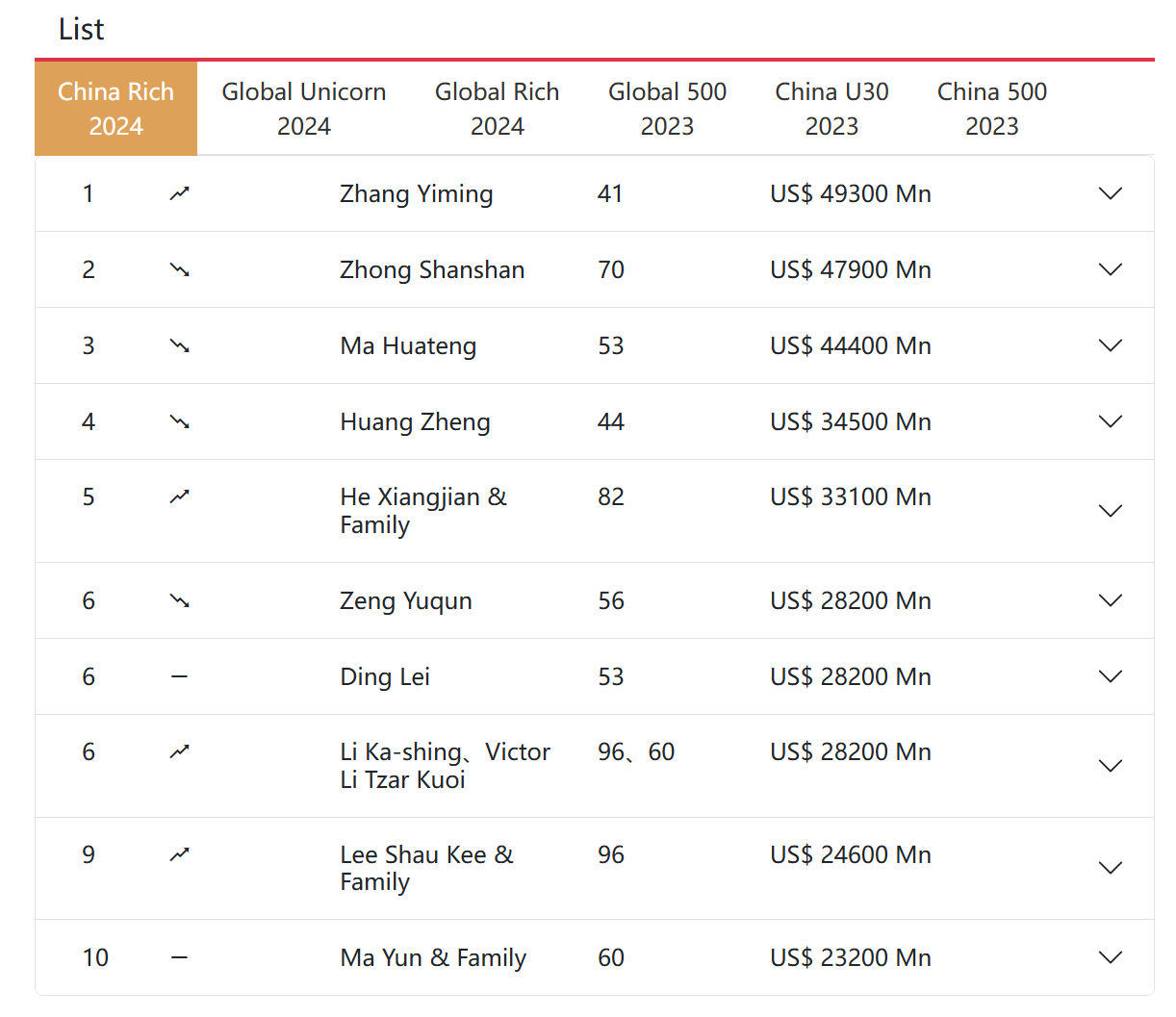This screenshot has height=1017, width=1176.
Task: Select the highlighted China Rich 2024 tab
Action: point(115,108)
